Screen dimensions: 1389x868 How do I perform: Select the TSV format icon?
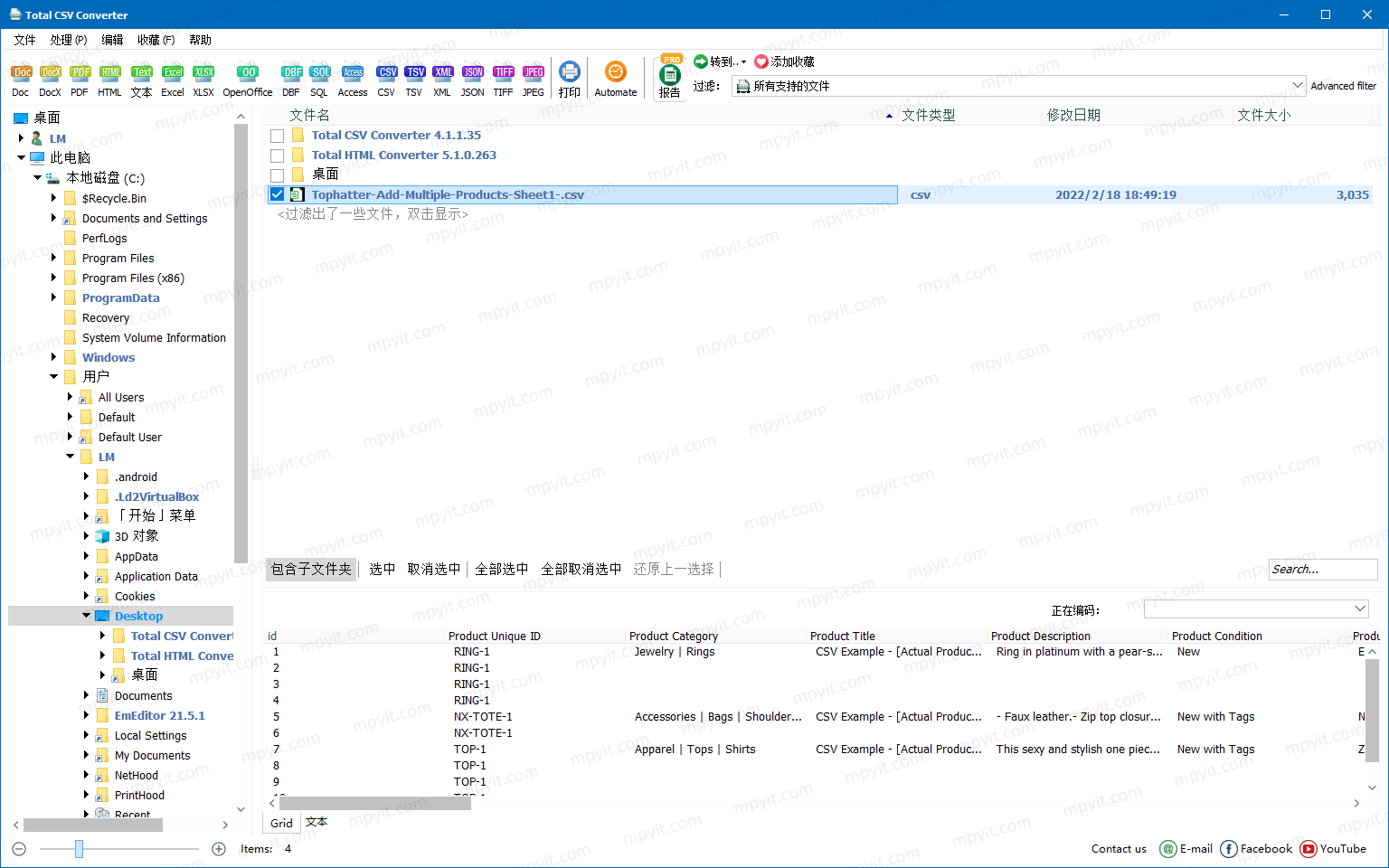(x=414, y=80)
